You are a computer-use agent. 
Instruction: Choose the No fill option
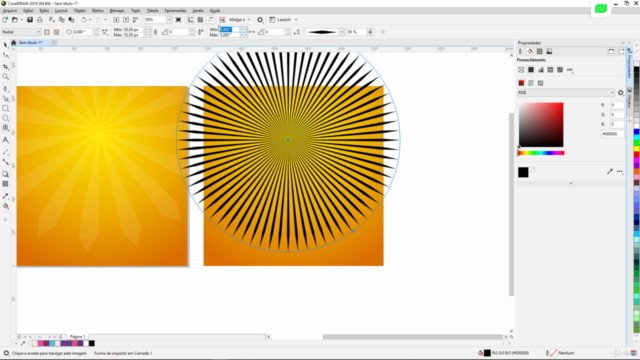coord(521,70)
